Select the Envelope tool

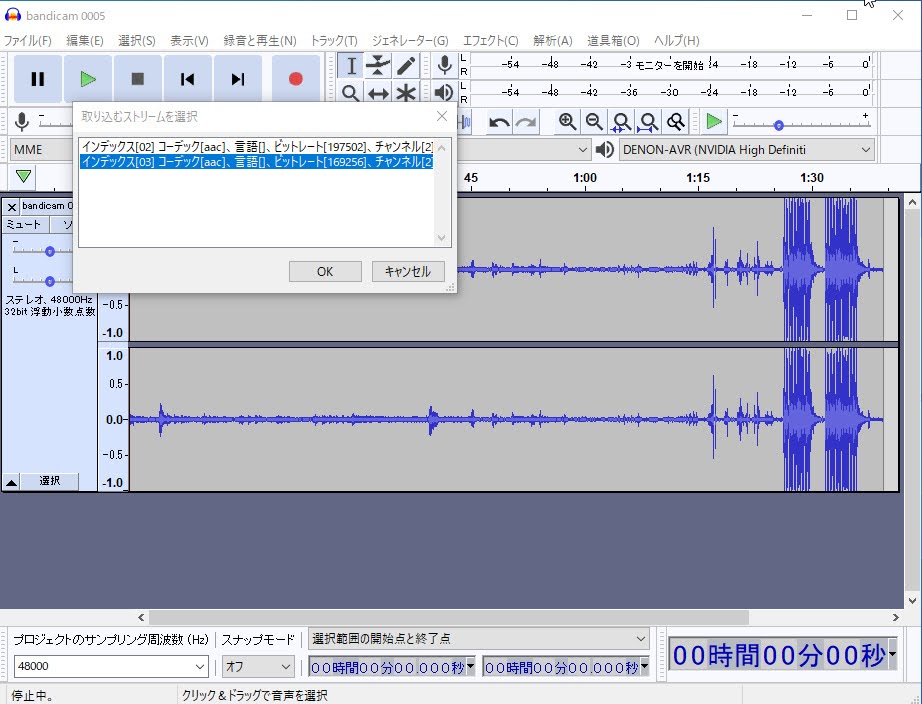(x=378, y=66)
